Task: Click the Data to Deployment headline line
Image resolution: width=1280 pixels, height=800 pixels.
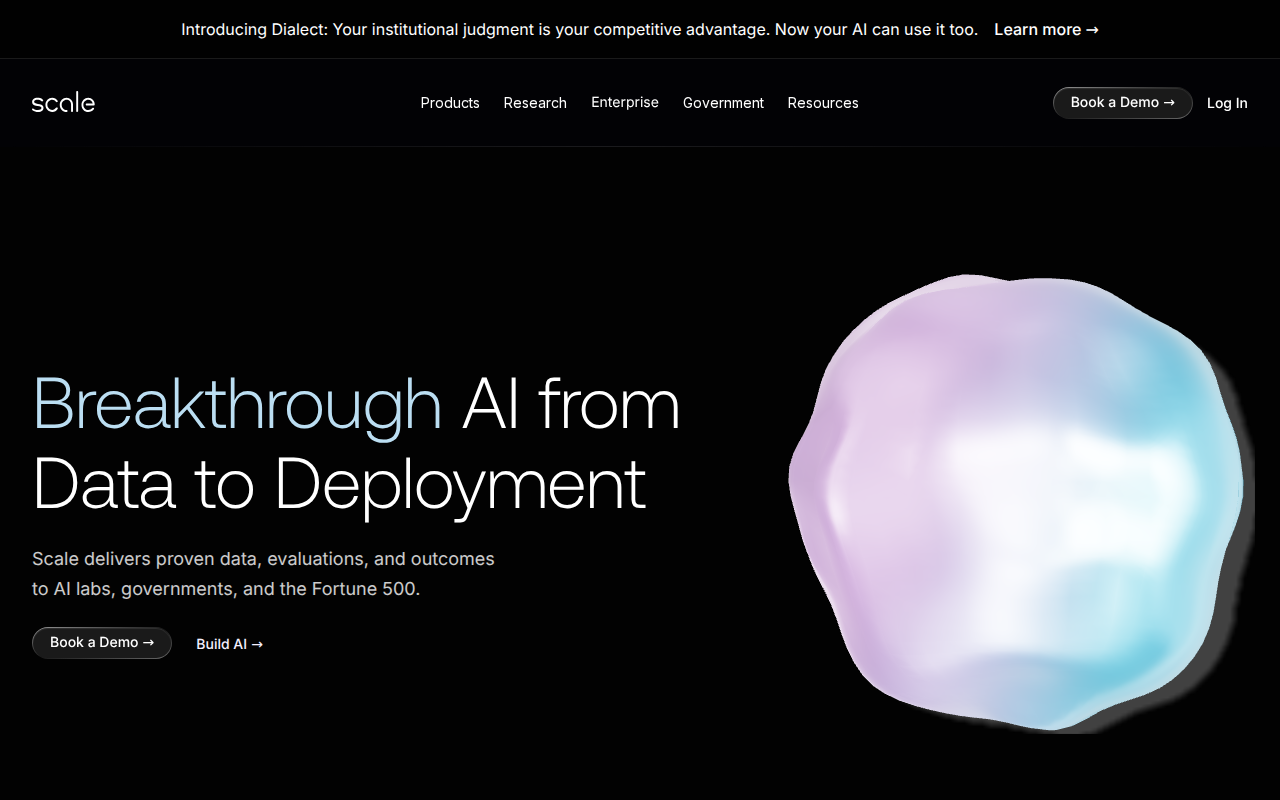Action: 339,485
